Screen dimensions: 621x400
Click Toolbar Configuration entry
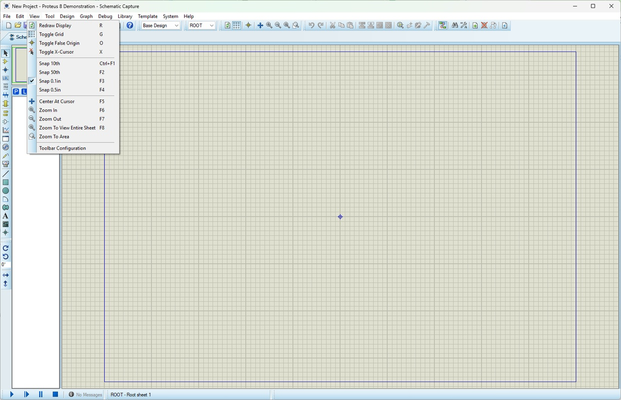click(62, 148)
